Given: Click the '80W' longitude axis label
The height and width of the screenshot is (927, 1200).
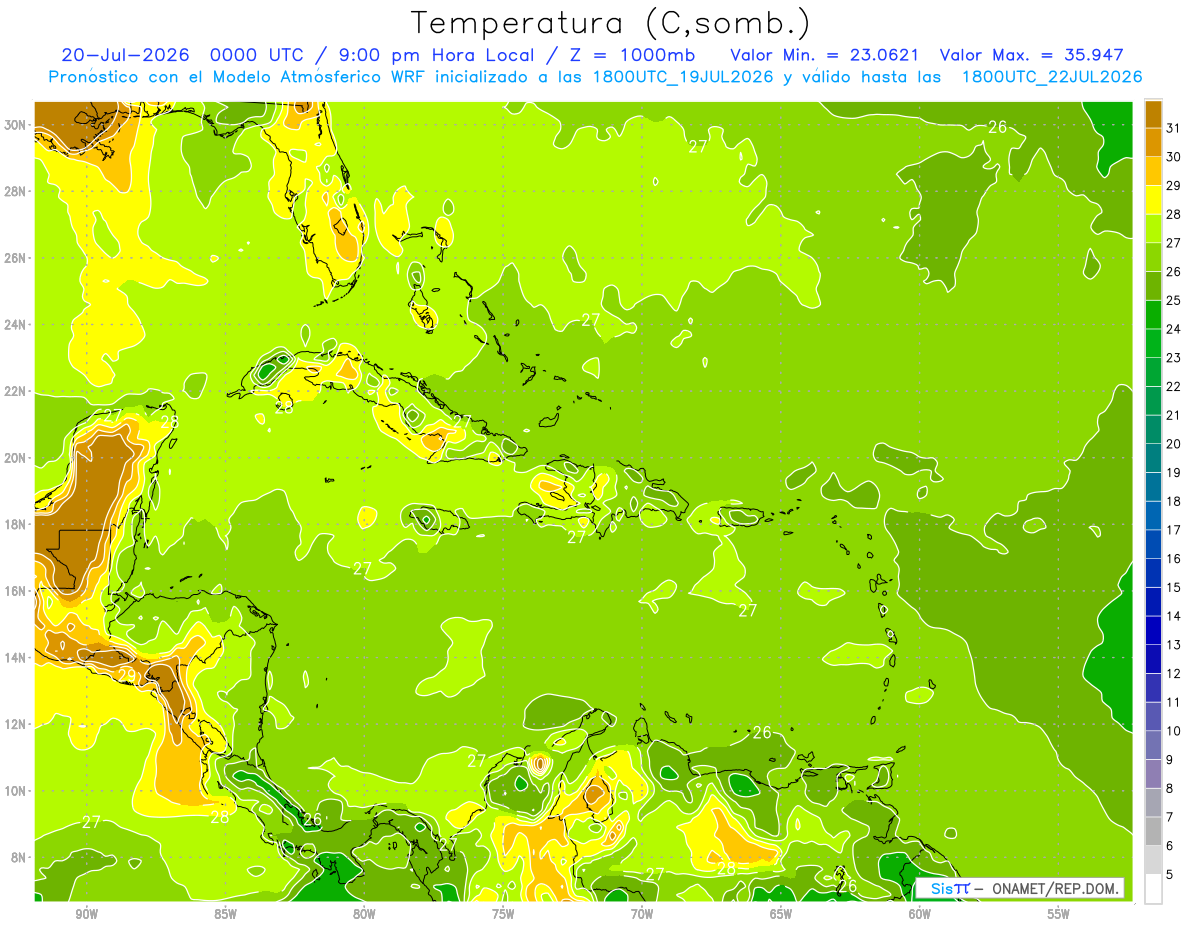Looking at the screenshot, I should [364, 915].
